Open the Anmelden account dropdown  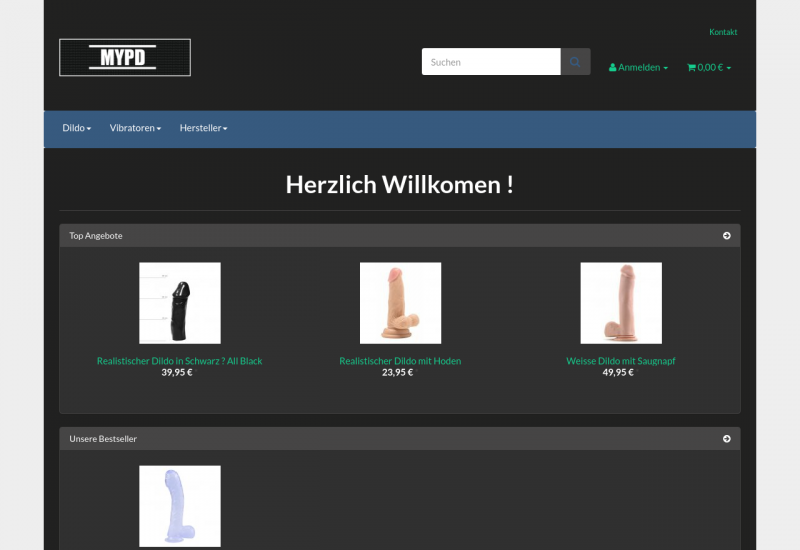638,68
